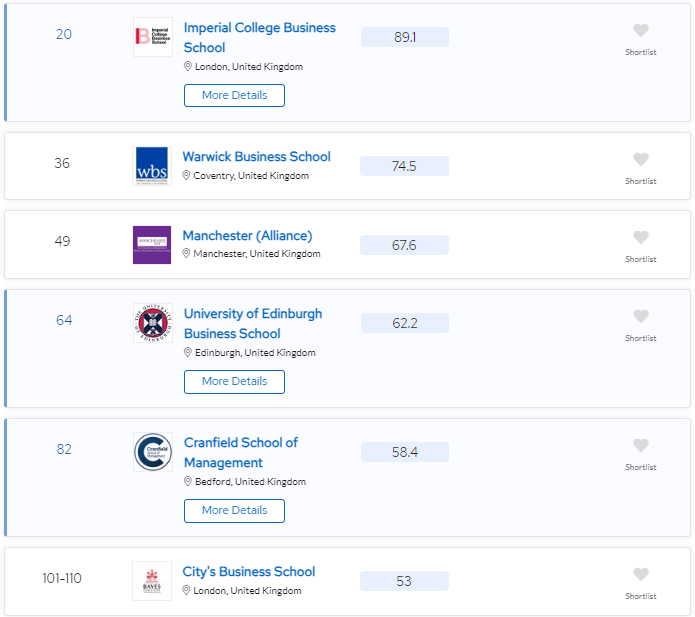Click the purple Manchester logo

pos(152,244)
